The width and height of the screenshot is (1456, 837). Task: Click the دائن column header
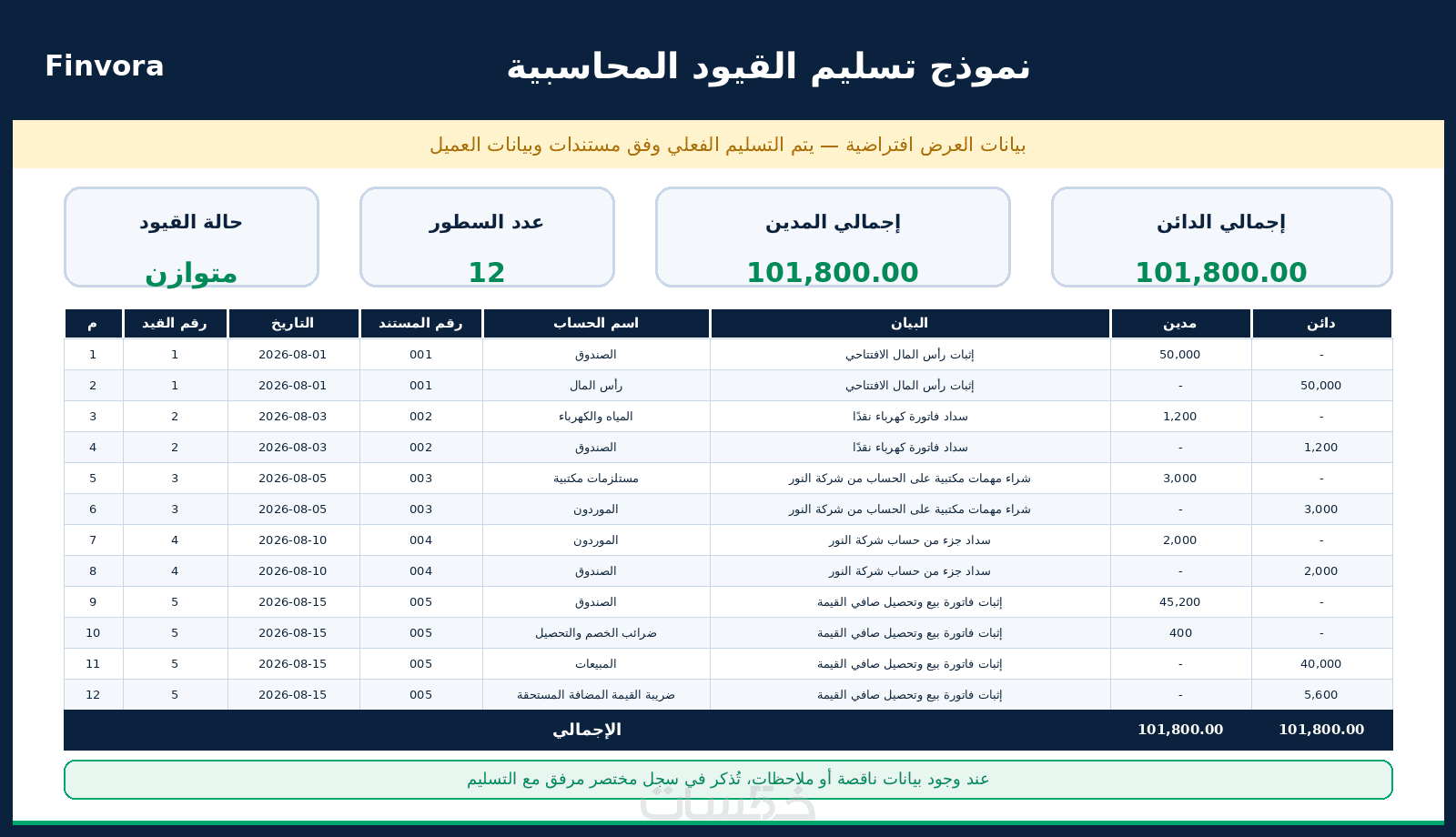point(1321,324)
